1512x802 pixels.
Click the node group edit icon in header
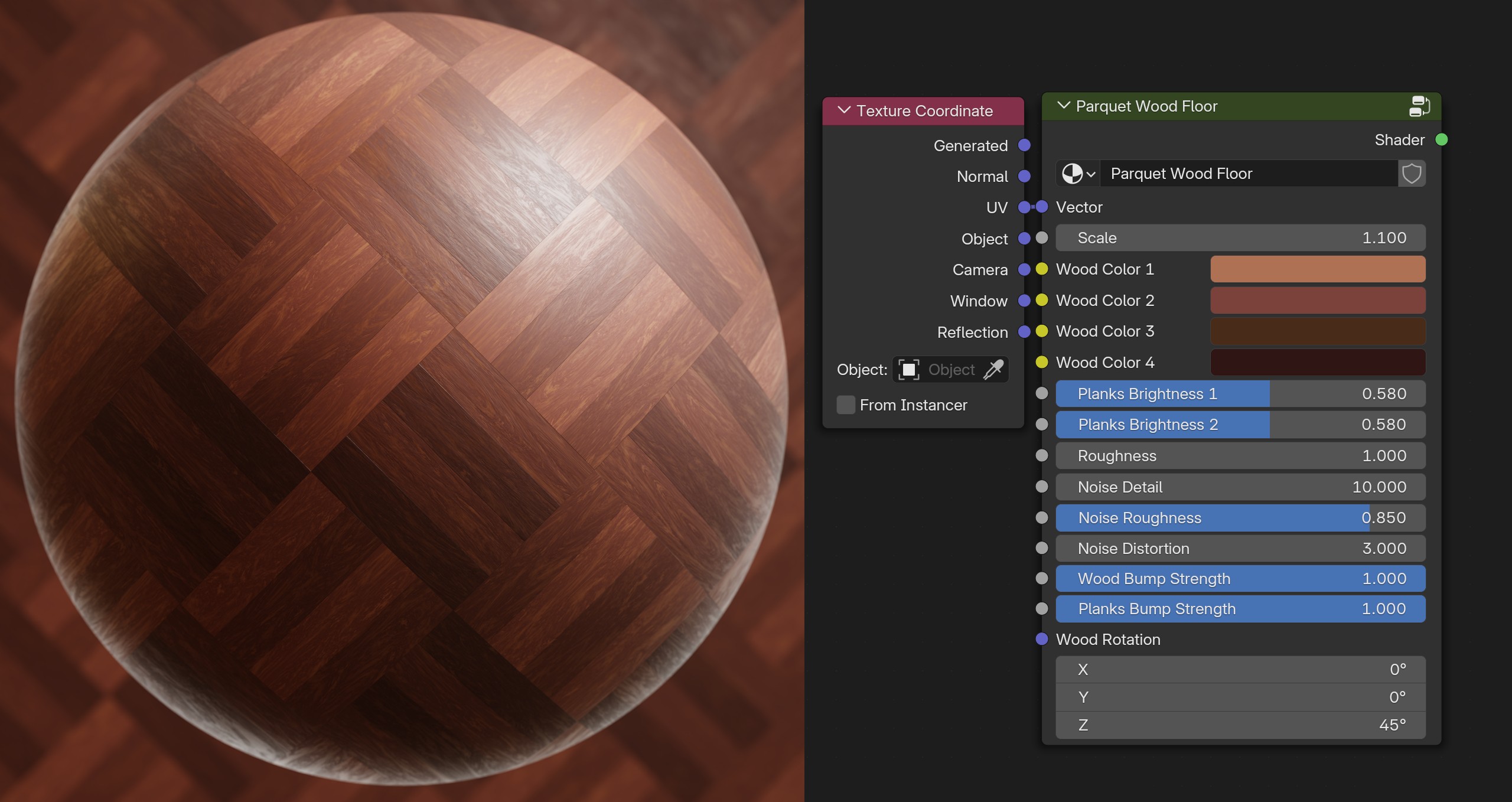tap(1419, 106)
